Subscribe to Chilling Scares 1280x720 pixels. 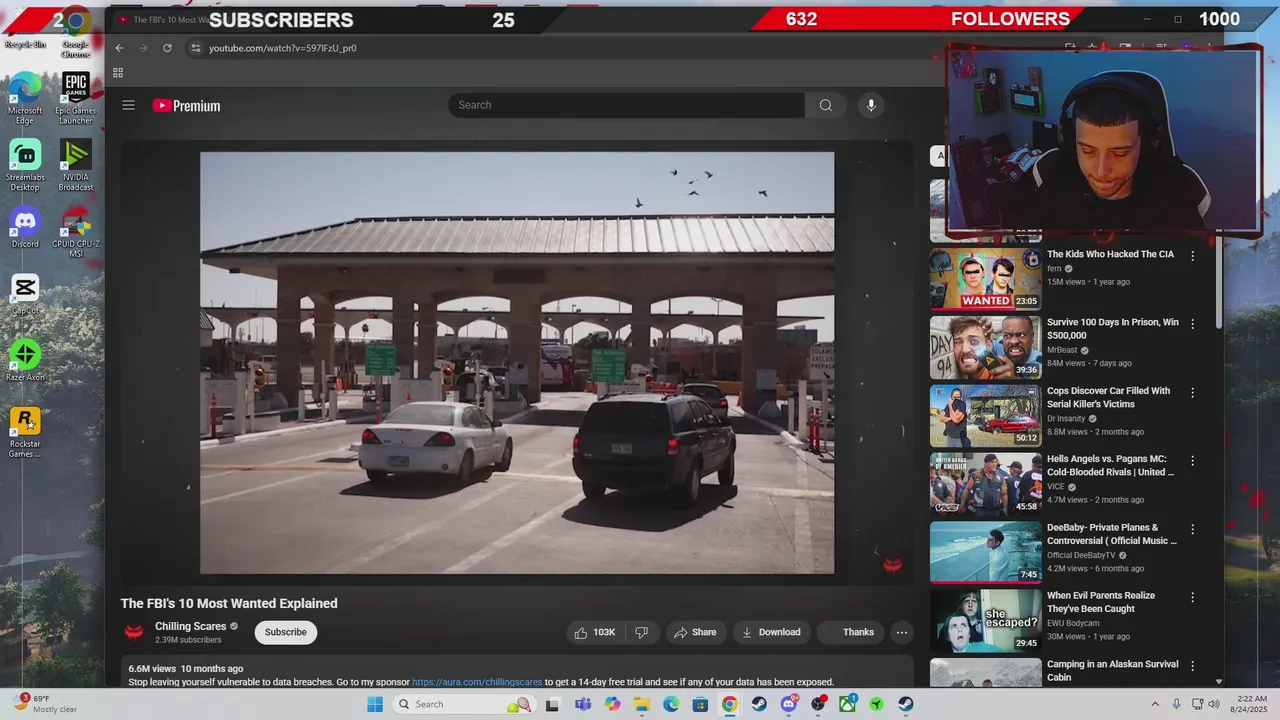click(x=285, y=632)
